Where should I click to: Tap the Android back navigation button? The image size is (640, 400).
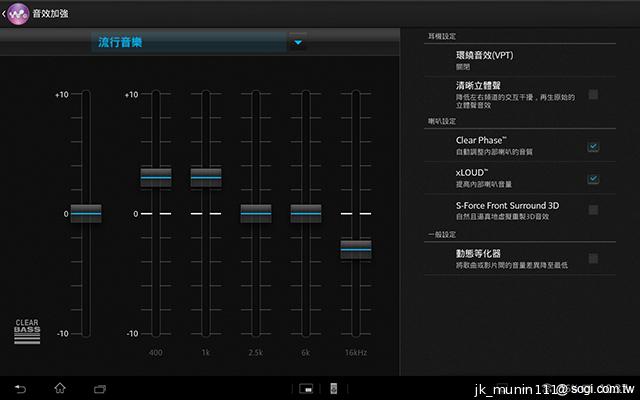[20, 389]
